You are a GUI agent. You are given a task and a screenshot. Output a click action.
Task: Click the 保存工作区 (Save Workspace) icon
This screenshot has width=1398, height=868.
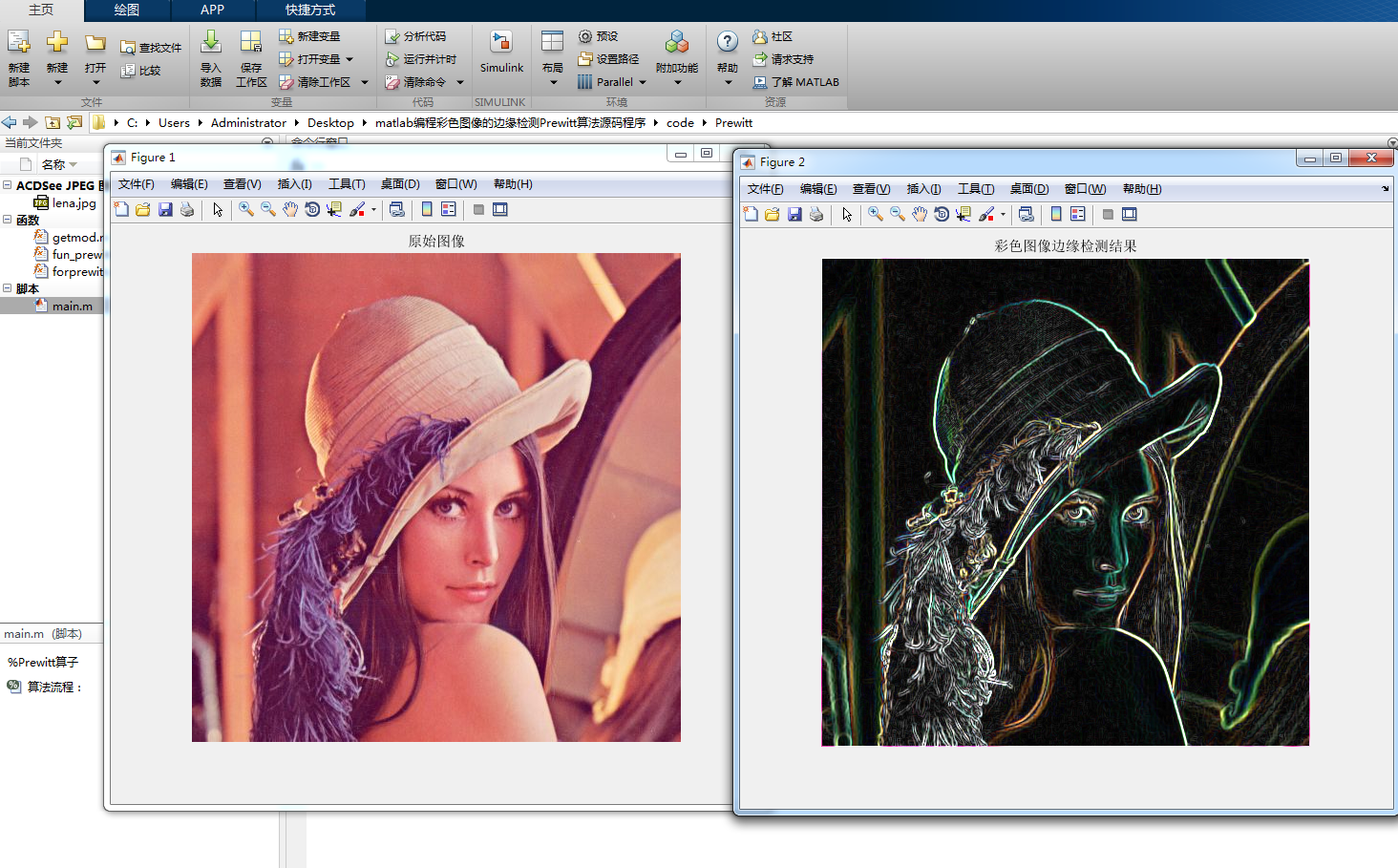[x=251, y=42]
